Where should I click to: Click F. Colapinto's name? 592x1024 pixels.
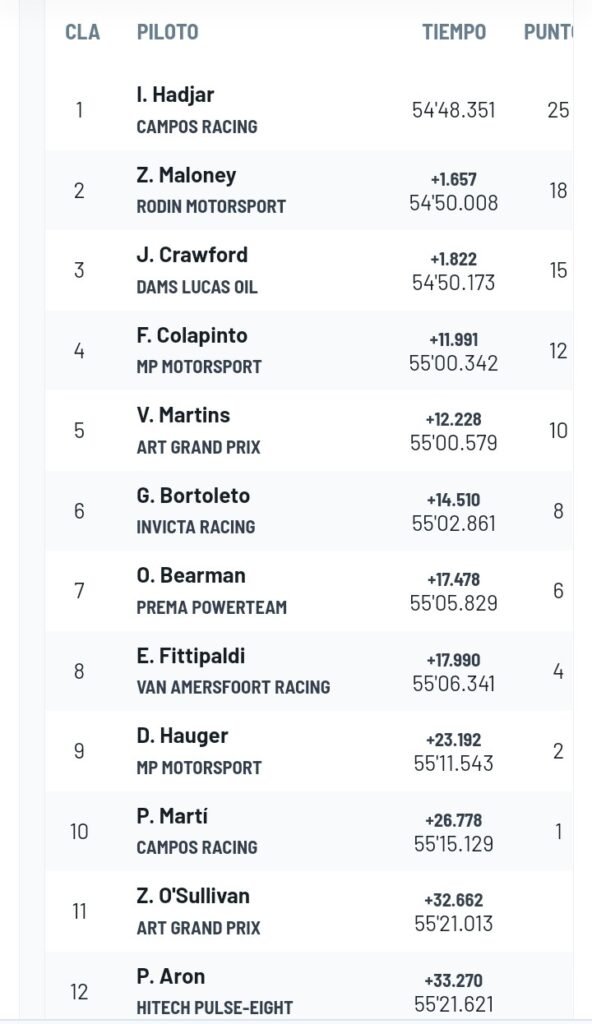[x=192, y=335]
